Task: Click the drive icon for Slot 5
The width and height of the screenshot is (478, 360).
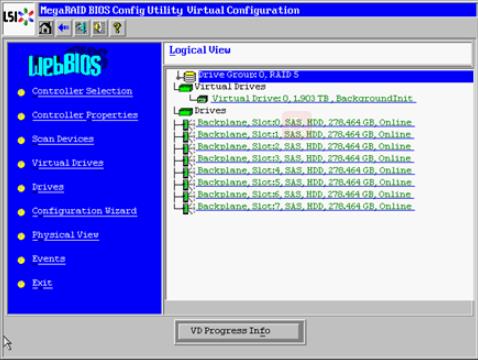Action: point(186,184)
